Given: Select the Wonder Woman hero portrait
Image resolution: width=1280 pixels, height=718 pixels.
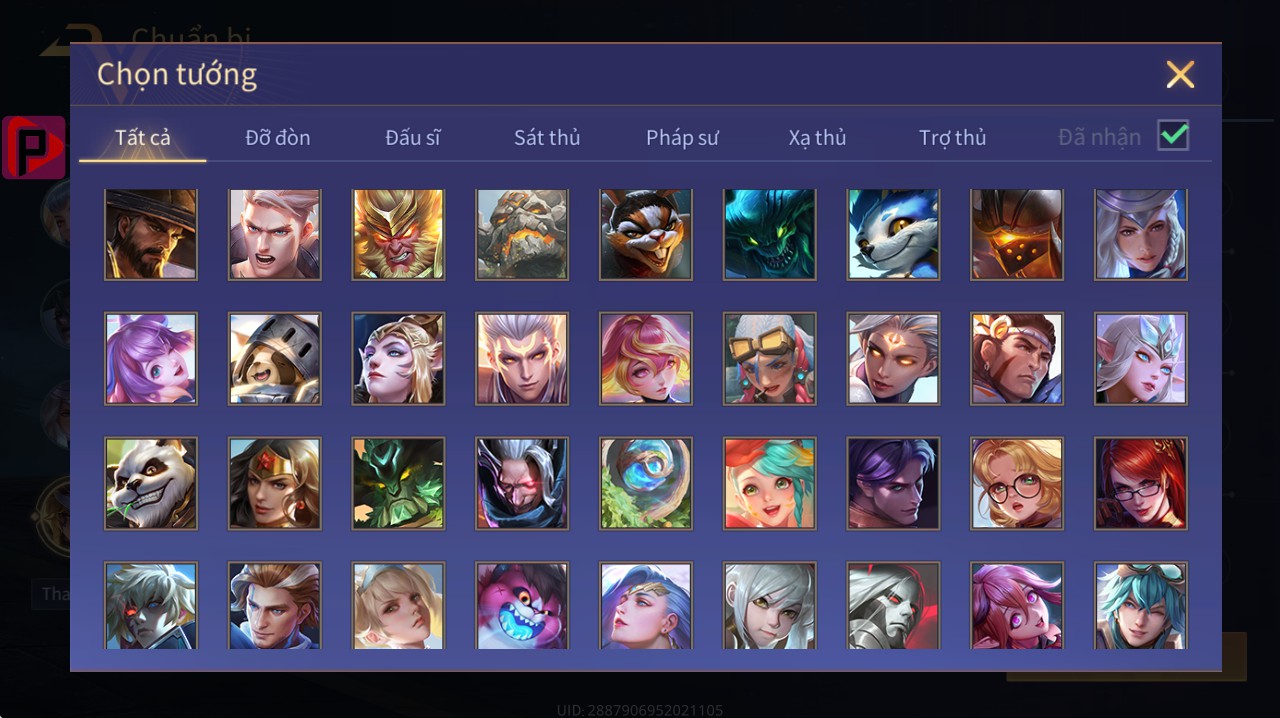Looking at the screenshot, I should [275, 483].
